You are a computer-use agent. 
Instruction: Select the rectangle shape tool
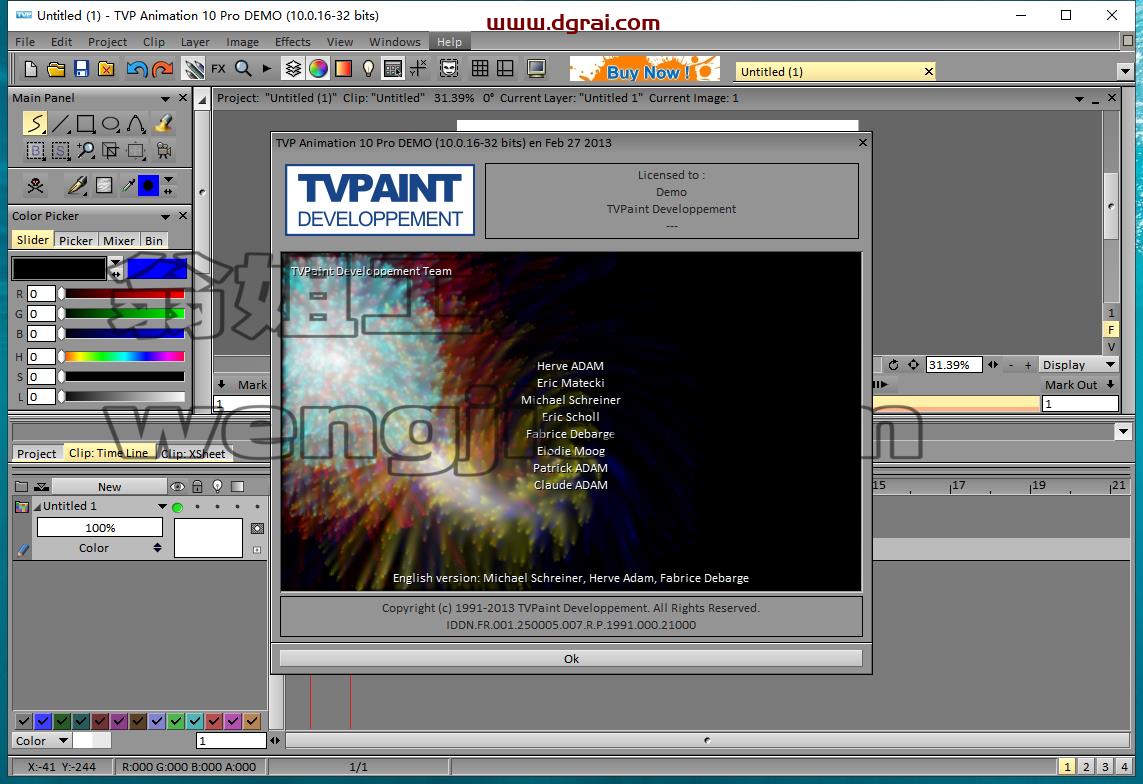85,124
